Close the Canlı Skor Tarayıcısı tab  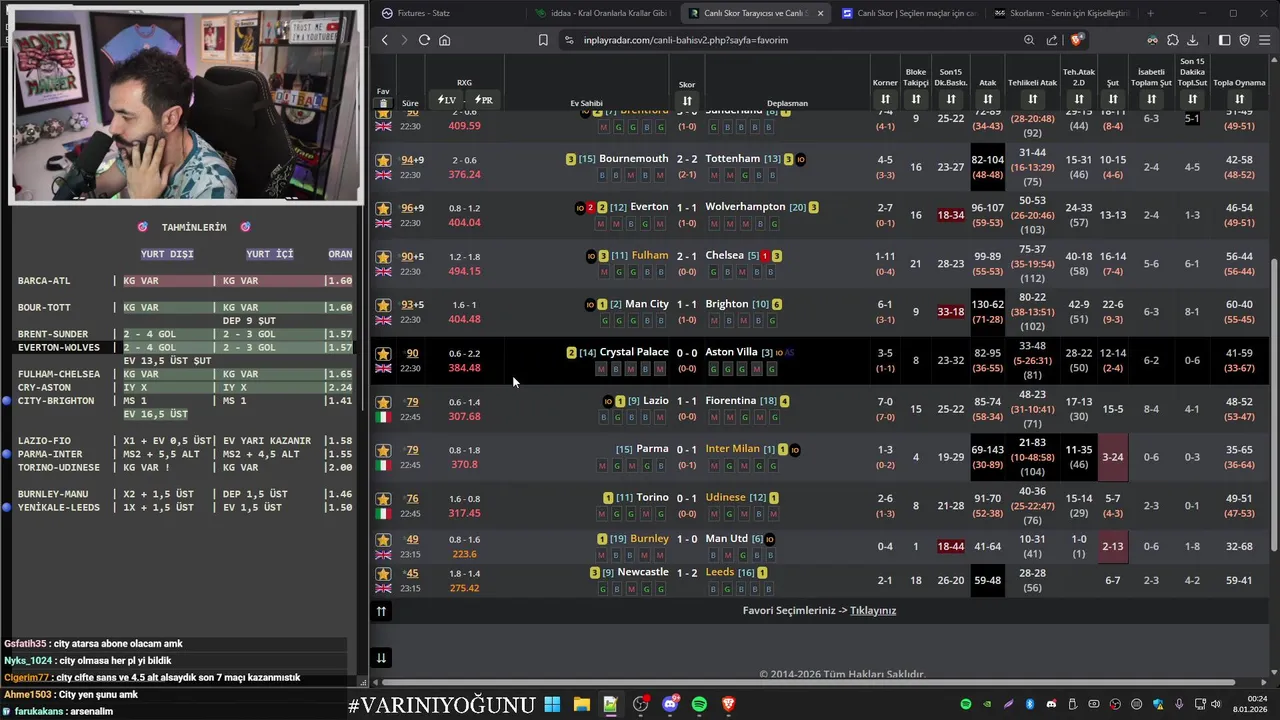820,13
